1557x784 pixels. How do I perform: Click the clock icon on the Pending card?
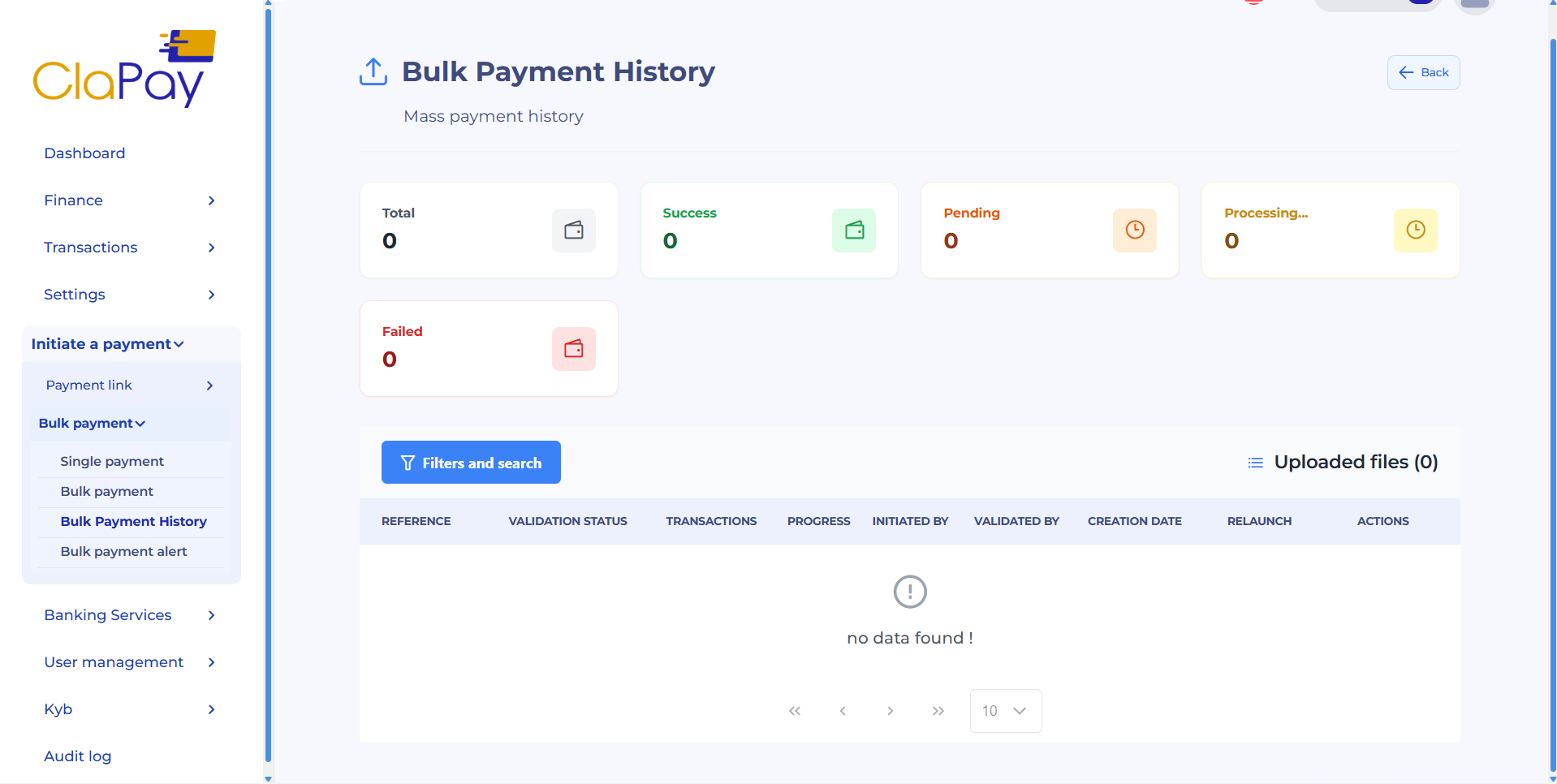[1134, 230]
